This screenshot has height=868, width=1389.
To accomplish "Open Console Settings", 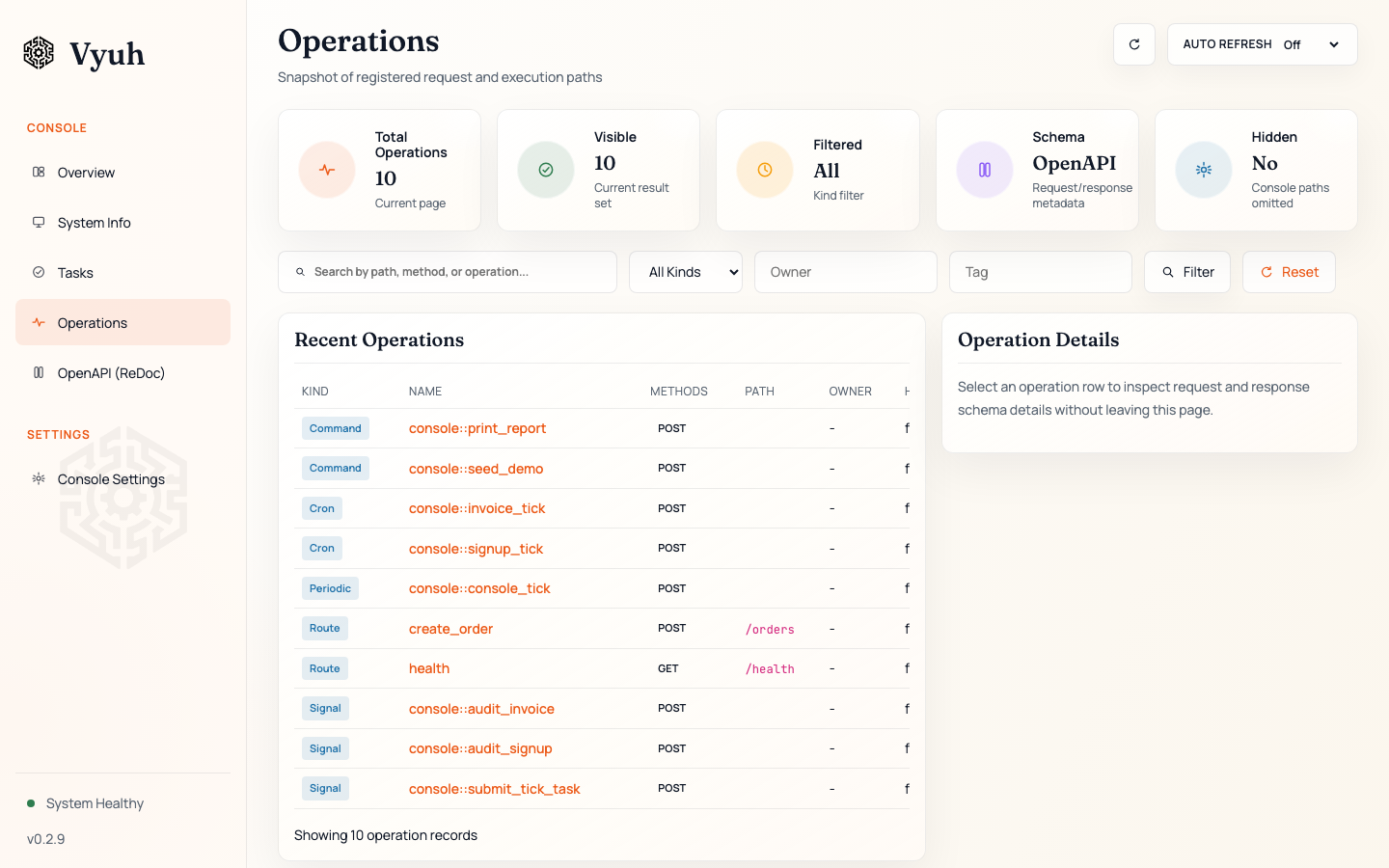I will tap(123, 478).
